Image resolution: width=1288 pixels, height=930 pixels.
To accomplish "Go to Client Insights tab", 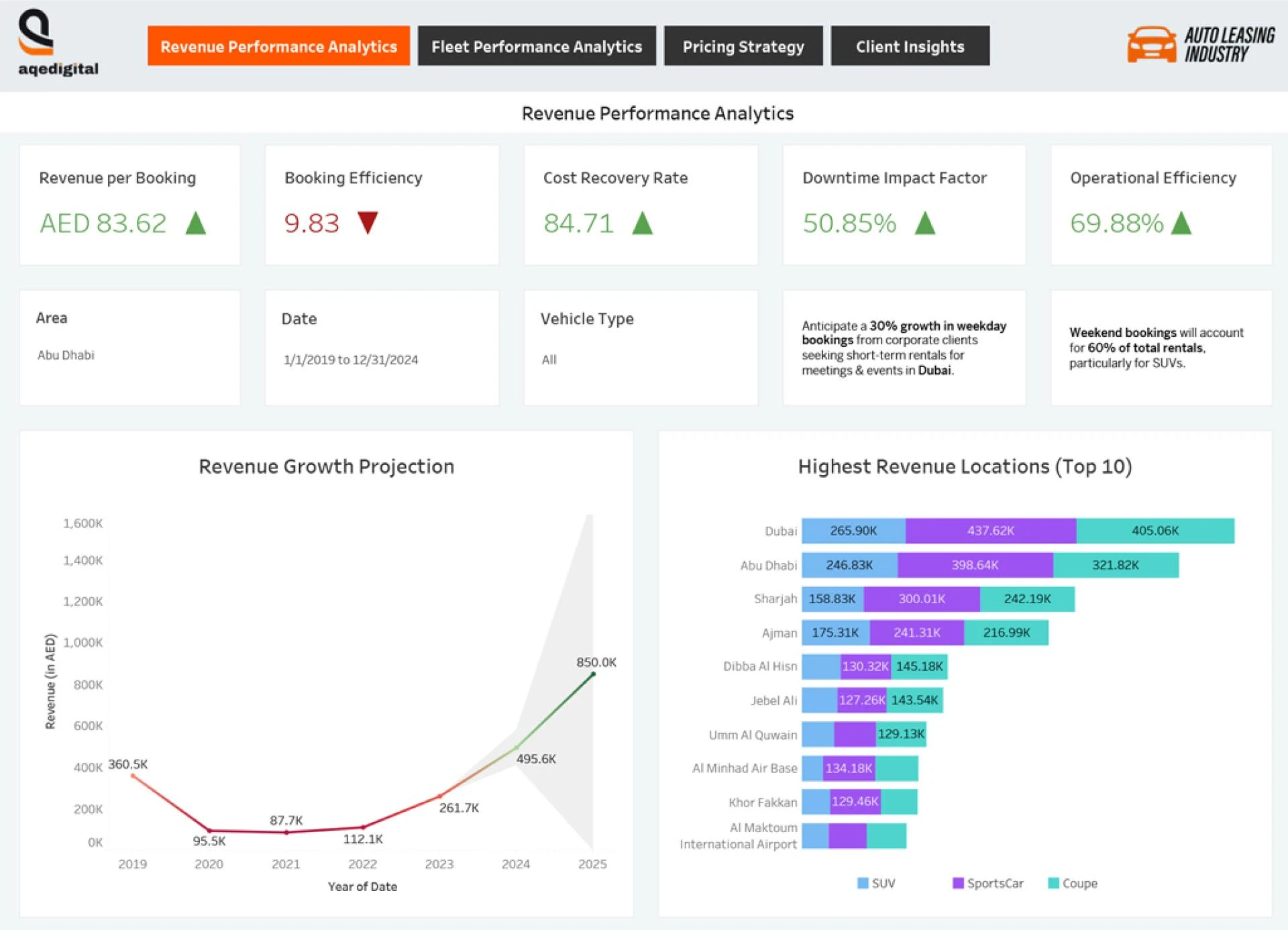I will (x=910, y=46).
